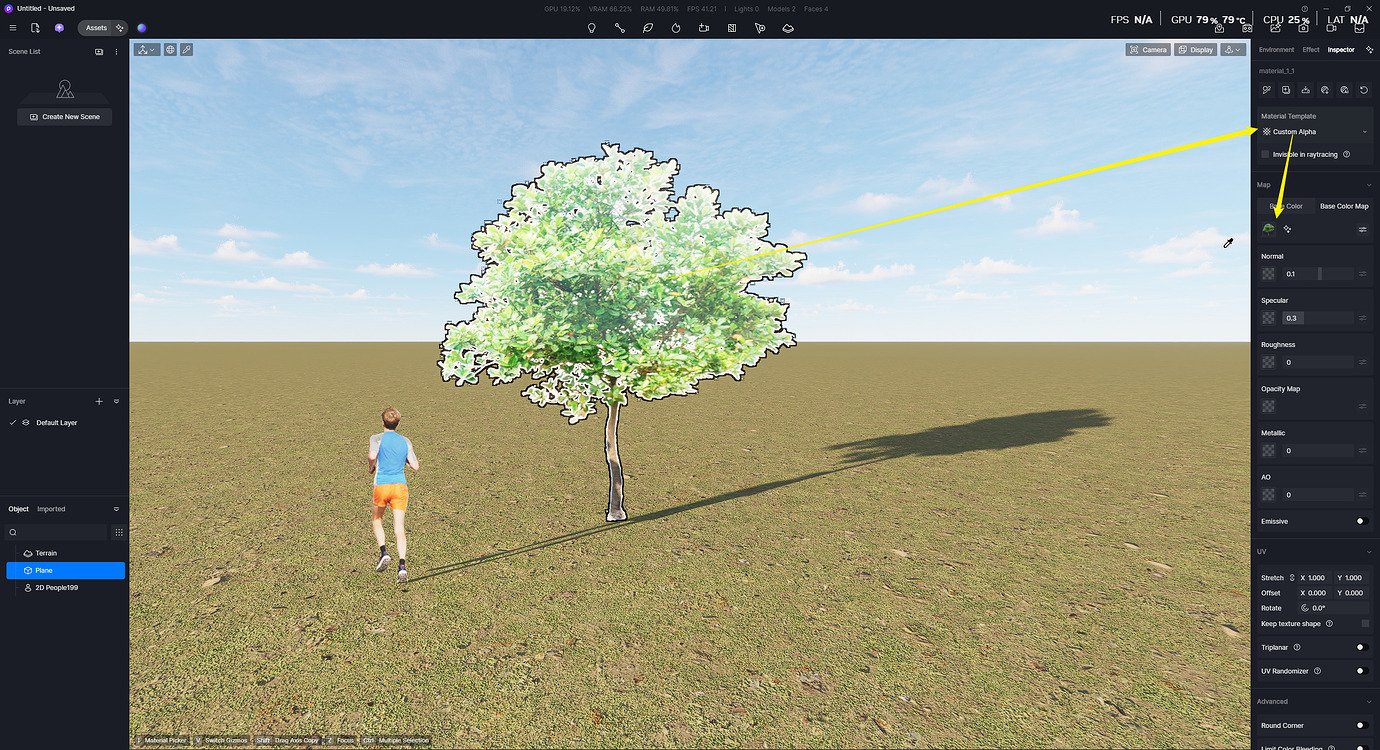Enable Invisible in raytracing
This screenshot has height=750, width=1380.
tap(1265, 154)
